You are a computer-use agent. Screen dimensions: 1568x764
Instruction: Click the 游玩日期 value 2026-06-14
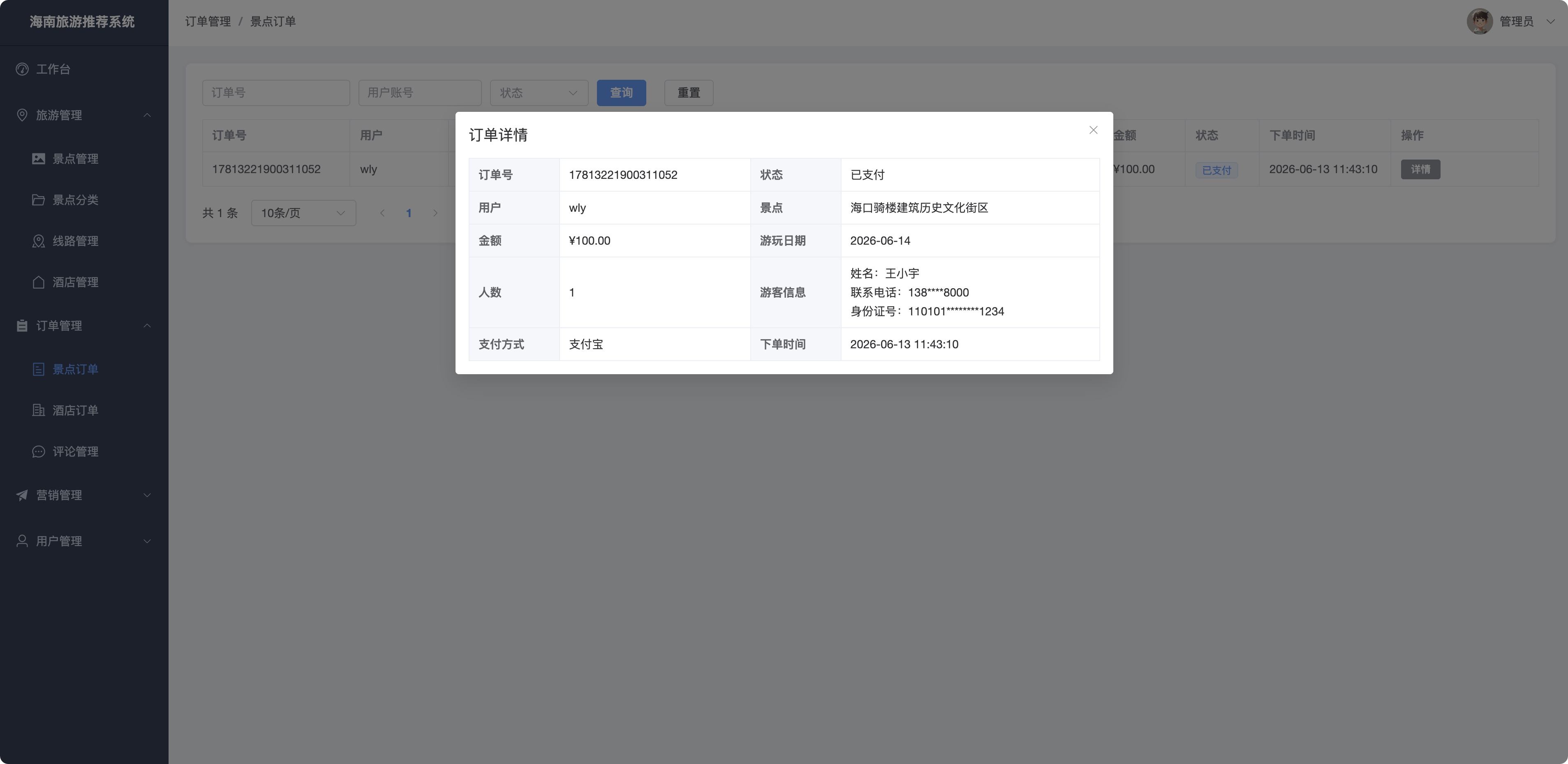coord(880,241)
